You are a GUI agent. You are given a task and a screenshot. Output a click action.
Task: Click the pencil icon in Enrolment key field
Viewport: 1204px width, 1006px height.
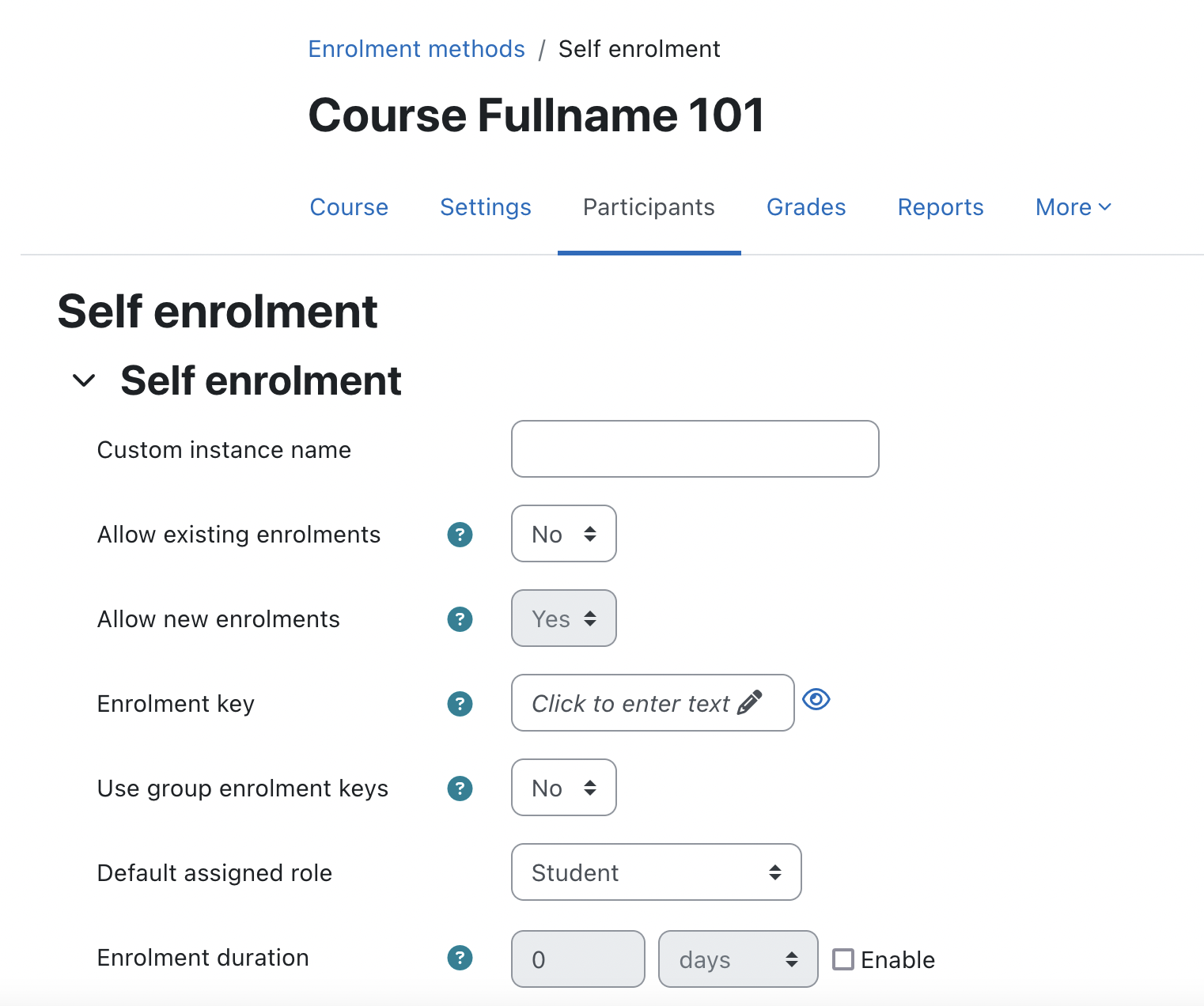[749, 702]
